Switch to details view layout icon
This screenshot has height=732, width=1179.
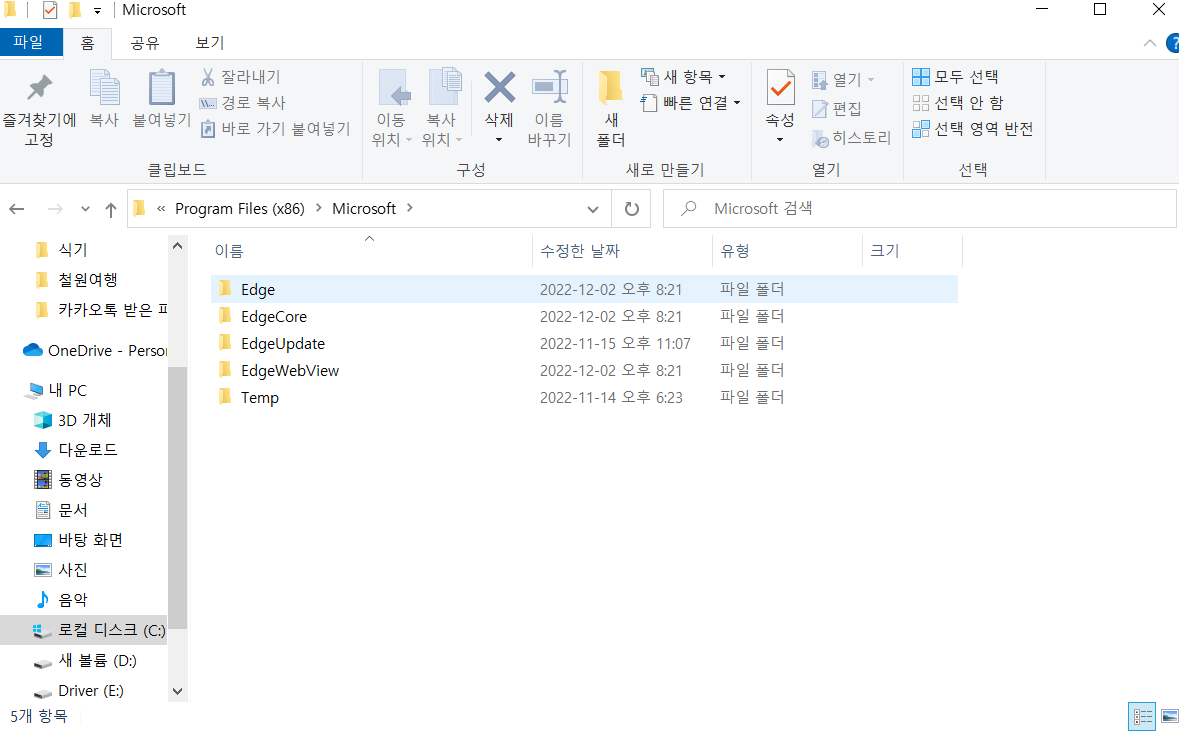click(1143, 716)
